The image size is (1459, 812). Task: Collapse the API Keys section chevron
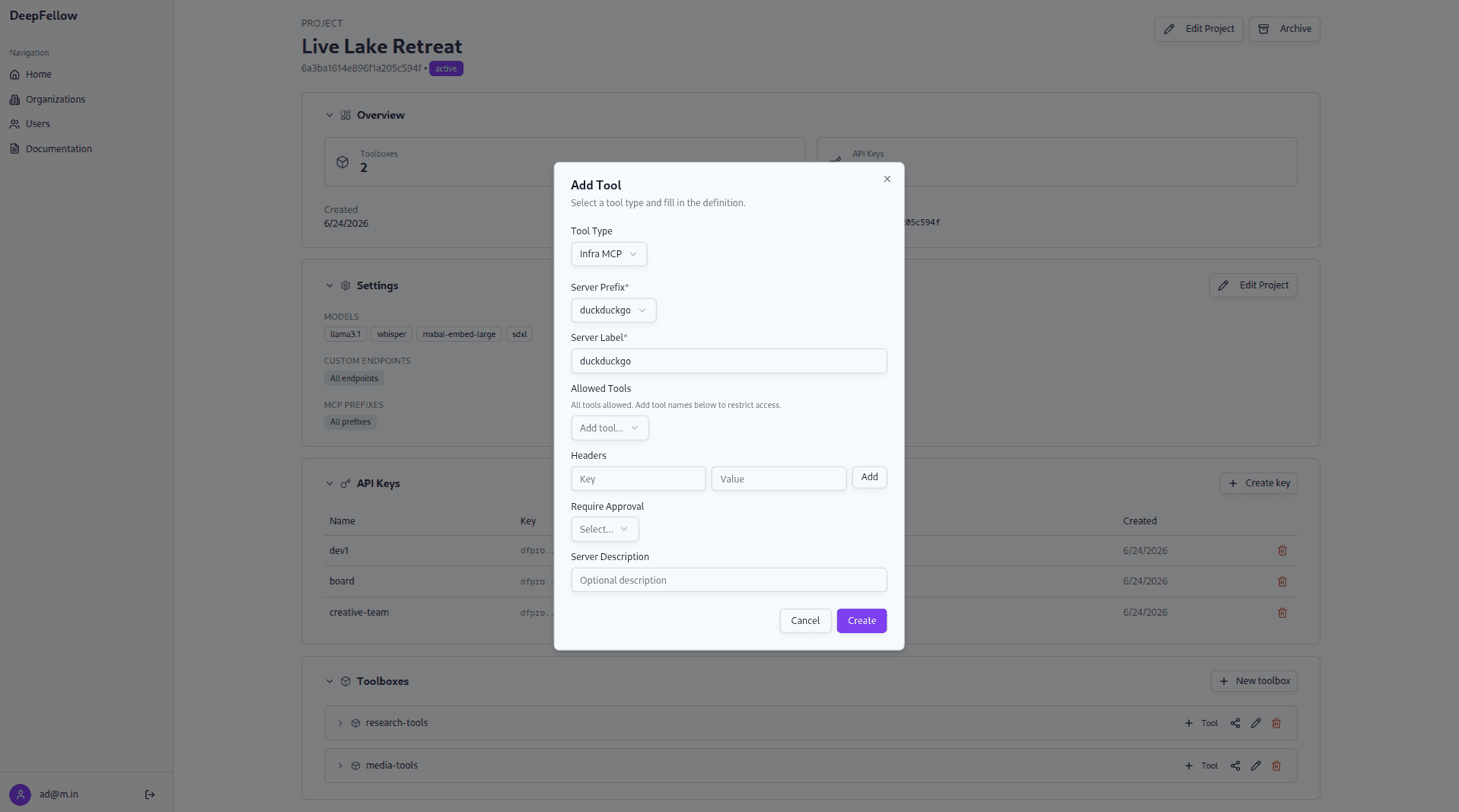point(330,484)
